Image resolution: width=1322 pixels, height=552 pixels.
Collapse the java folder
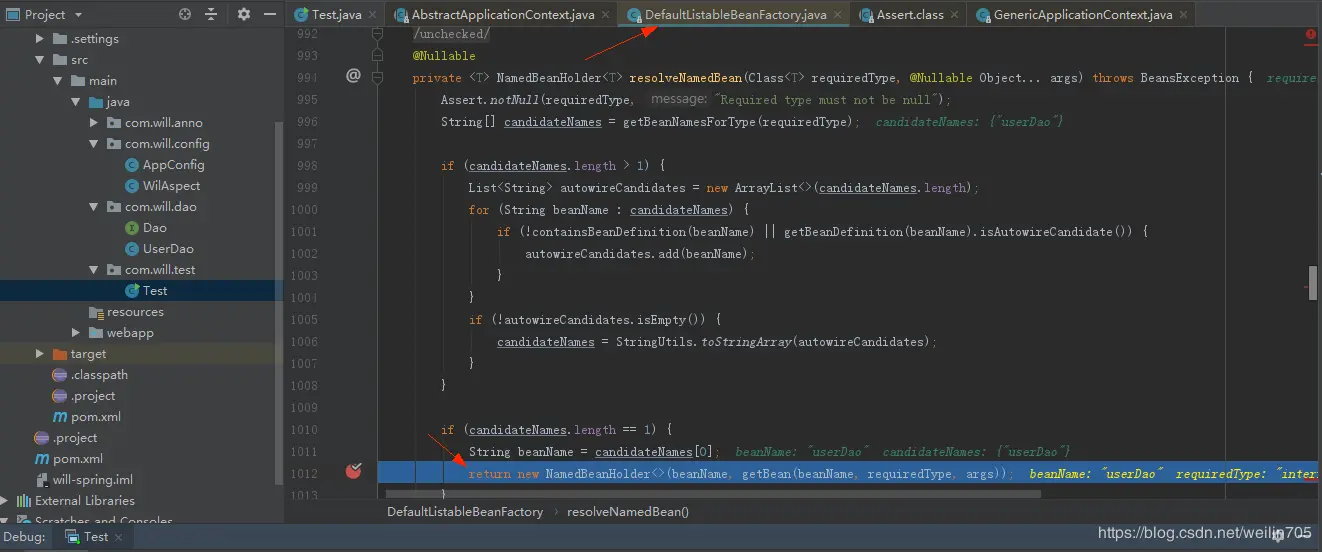point(76,102)
